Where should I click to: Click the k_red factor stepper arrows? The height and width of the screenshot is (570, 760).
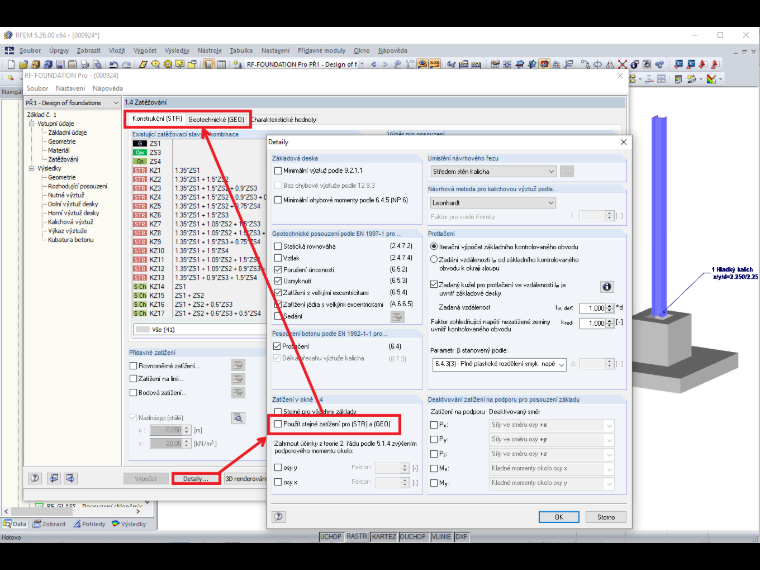(609, 323)
